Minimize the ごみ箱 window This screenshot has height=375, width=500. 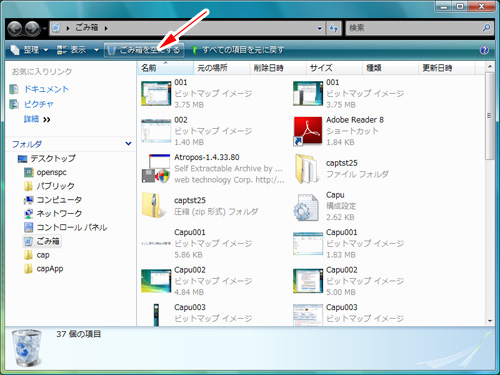pyautogui.click(x=444, y=6)
